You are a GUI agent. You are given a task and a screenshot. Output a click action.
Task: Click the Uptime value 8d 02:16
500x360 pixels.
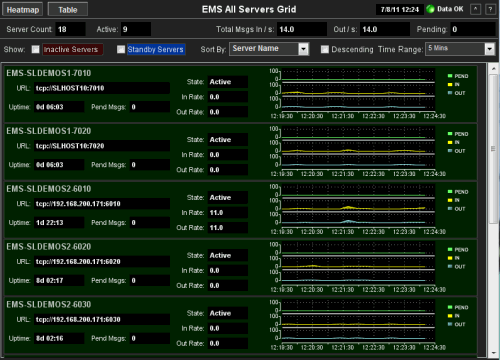(x=59, y=338)
